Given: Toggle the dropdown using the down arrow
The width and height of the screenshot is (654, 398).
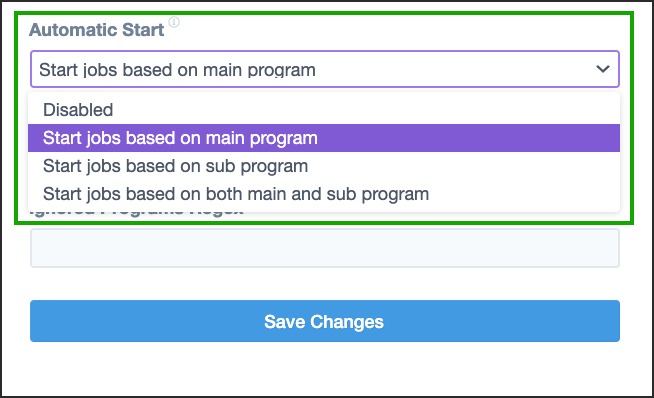Looking at the screenshot, I should 603,69.
